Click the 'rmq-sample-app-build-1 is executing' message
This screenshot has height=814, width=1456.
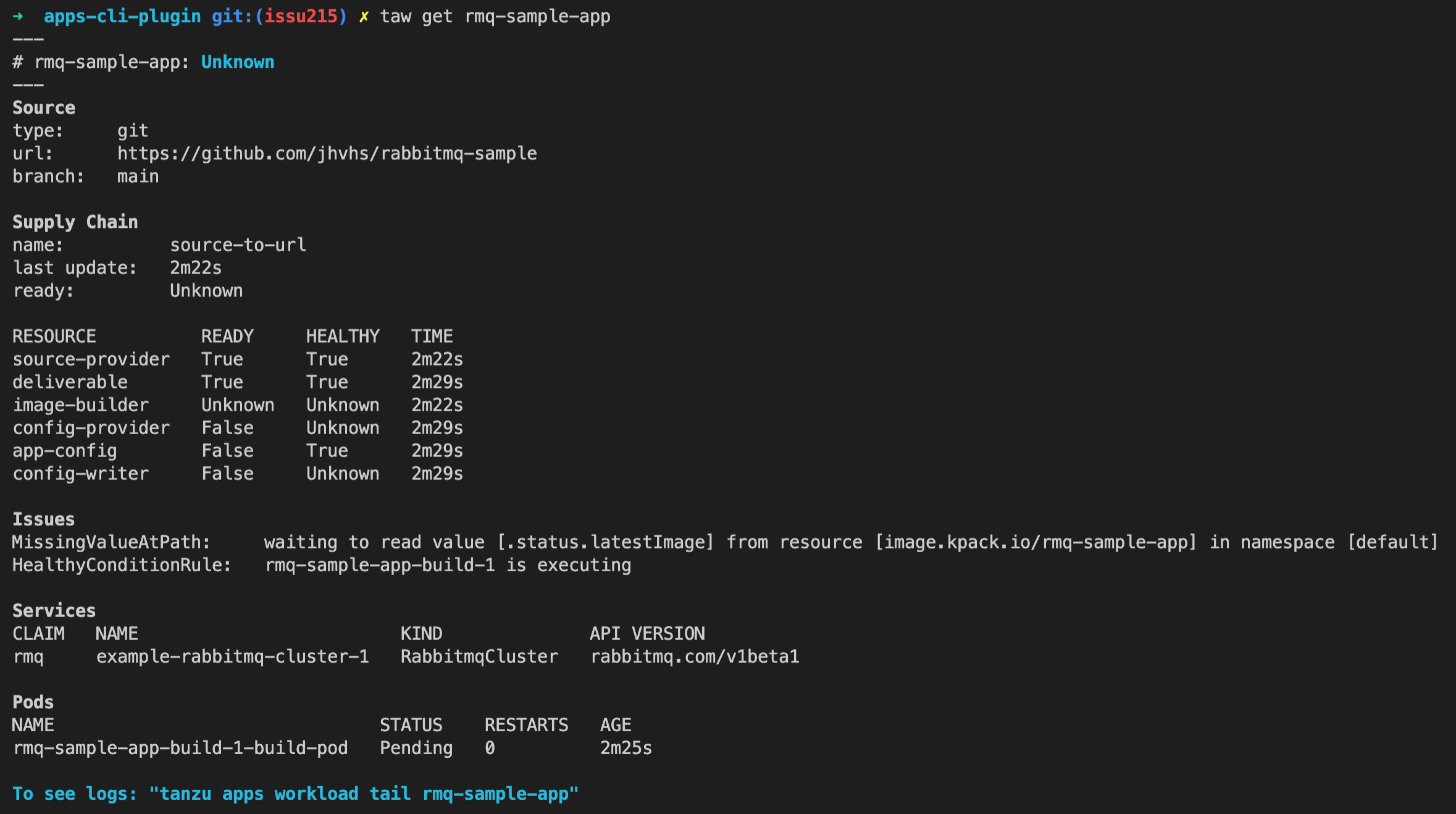[448, 565]
